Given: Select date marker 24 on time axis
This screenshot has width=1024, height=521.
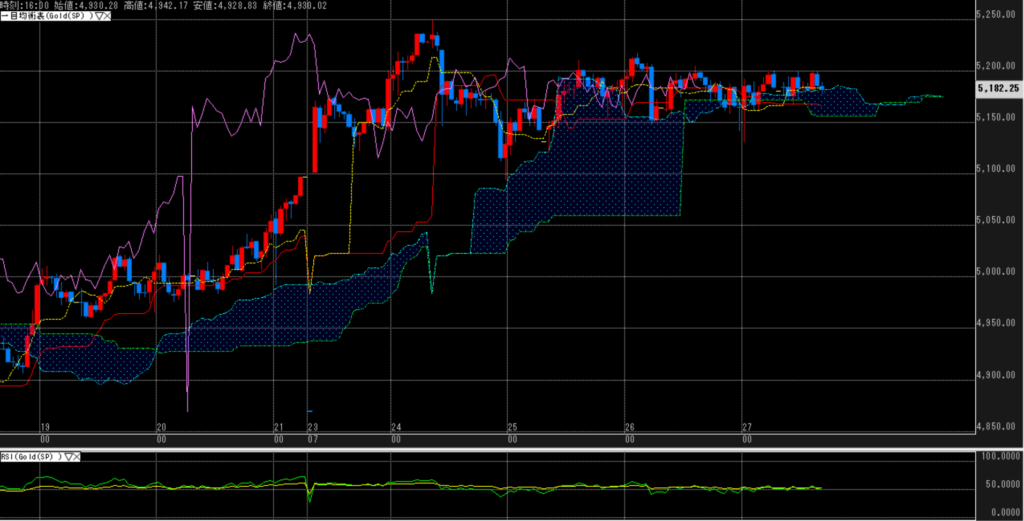Looking at the screenshot, I should (396, 426).
